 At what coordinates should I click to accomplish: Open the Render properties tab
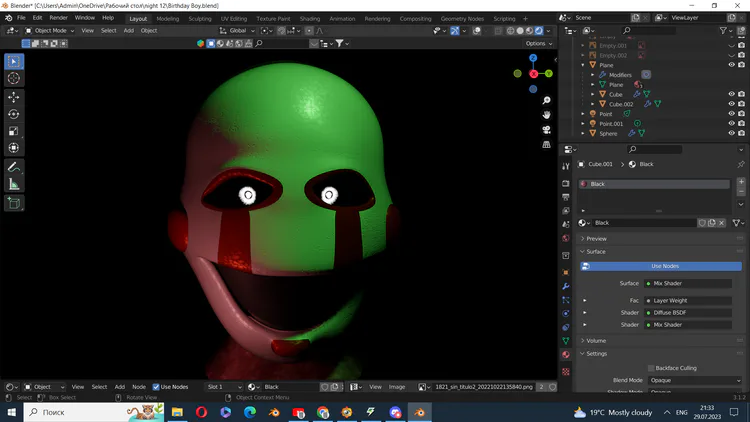point(566,183)
